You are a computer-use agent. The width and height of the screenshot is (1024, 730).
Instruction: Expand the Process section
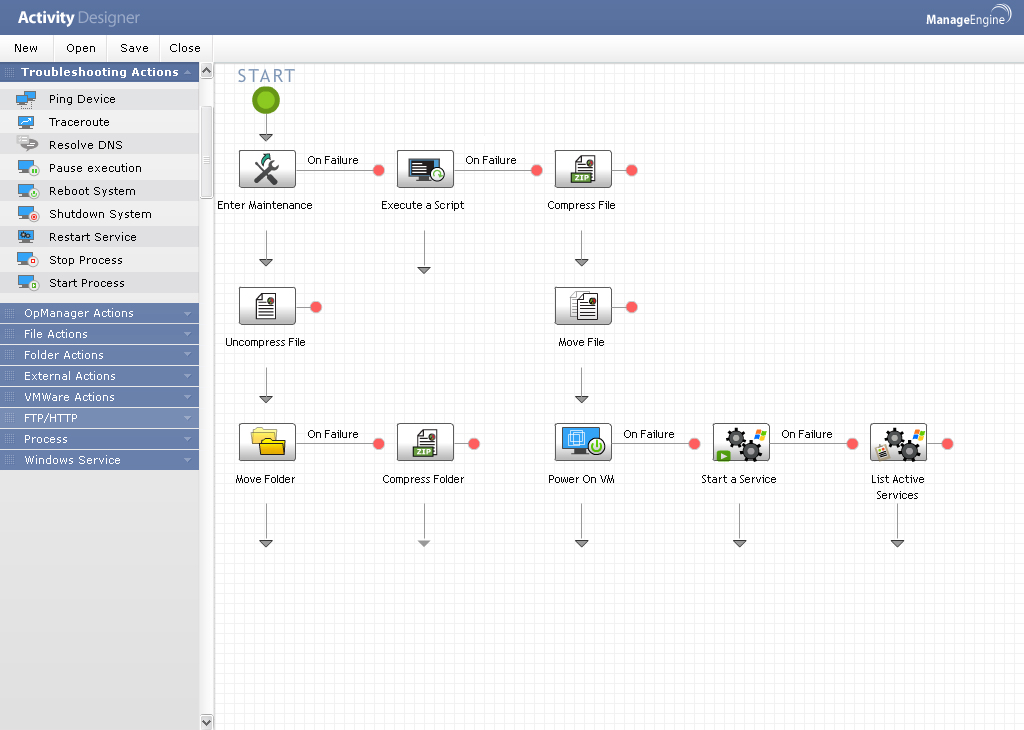tap(99, 439)
